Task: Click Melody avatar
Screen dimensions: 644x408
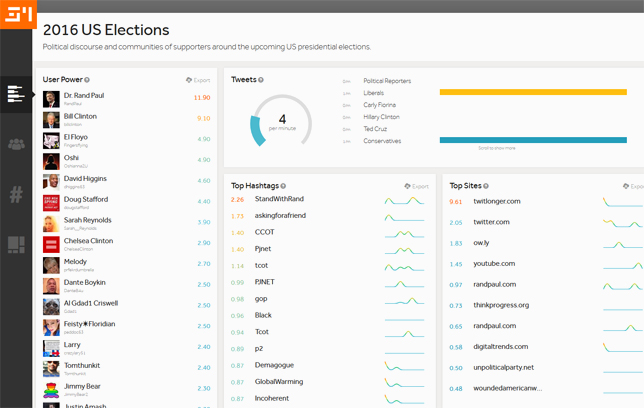Action: tap(51, 265)
